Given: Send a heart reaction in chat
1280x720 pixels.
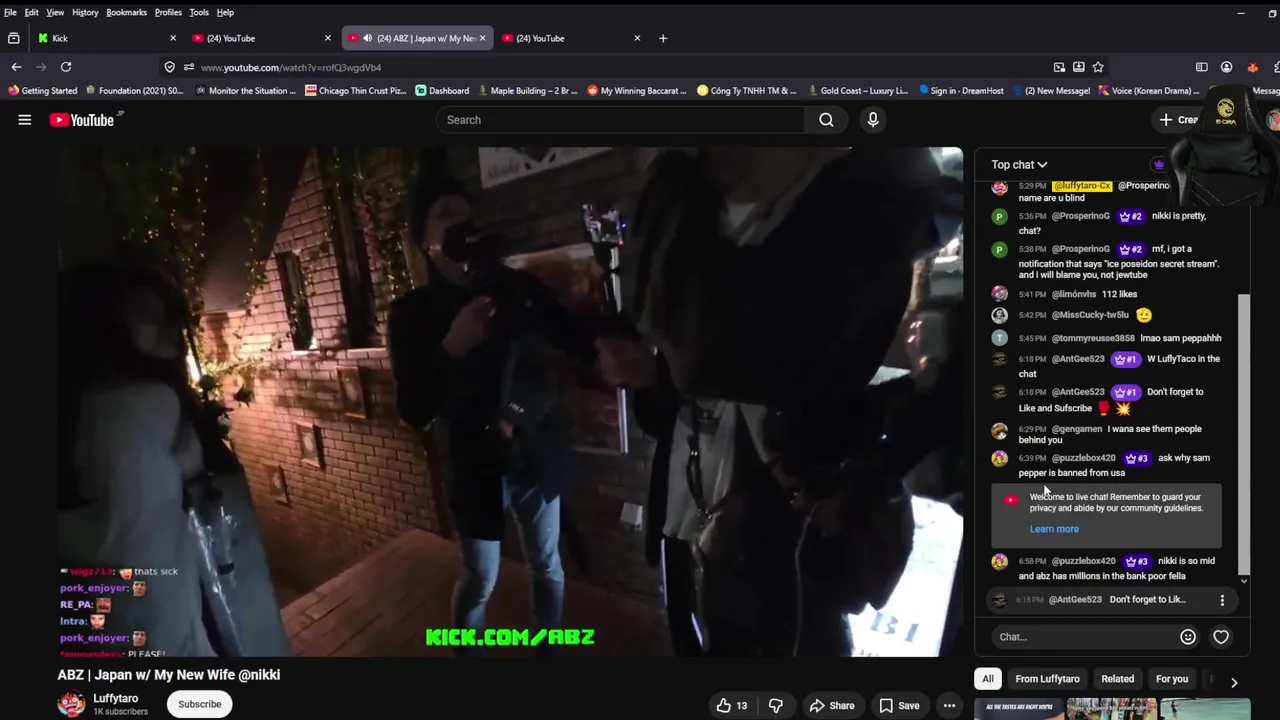Looking at the screenshot, I should pos(1221,637).
